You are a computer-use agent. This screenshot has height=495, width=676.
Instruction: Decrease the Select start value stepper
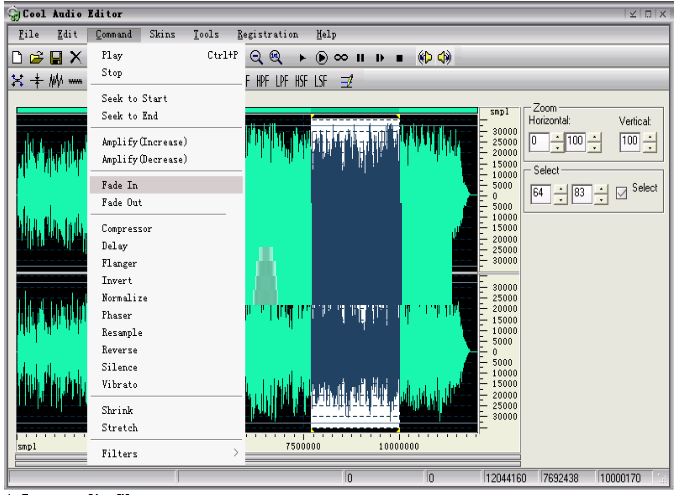(560, 200)
